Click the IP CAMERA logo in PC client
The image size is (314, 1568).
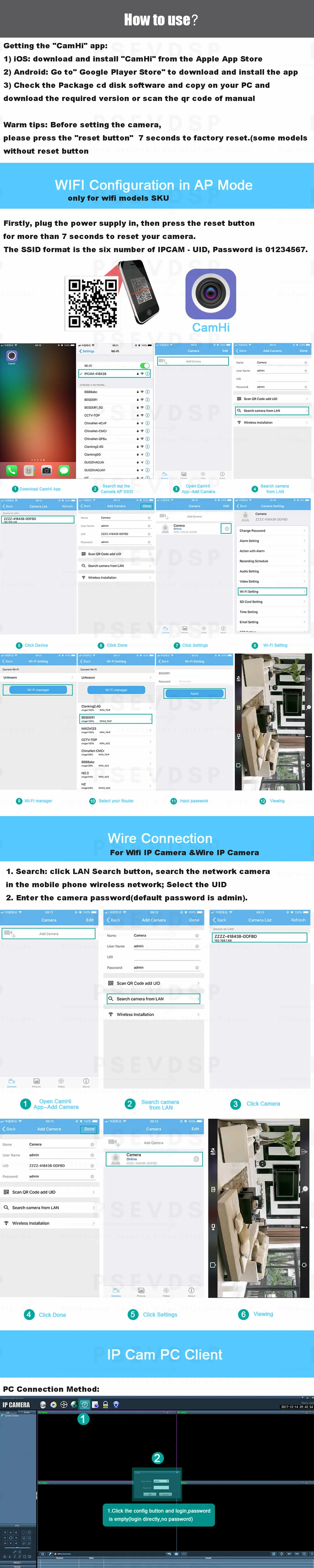(x=16, y=1405)
